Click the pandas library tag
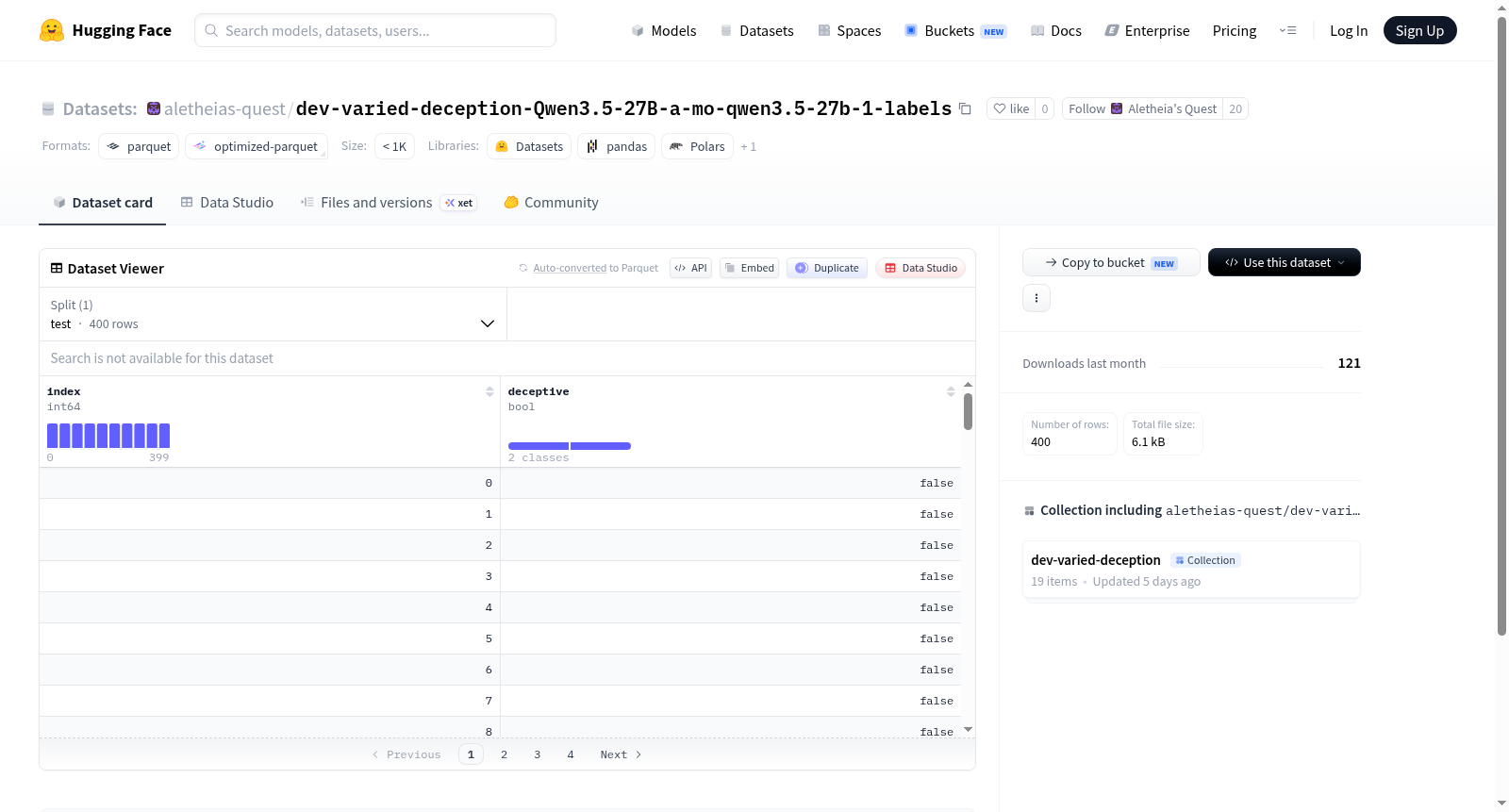This screenshot has width=1509, height=812. [617, 146]
